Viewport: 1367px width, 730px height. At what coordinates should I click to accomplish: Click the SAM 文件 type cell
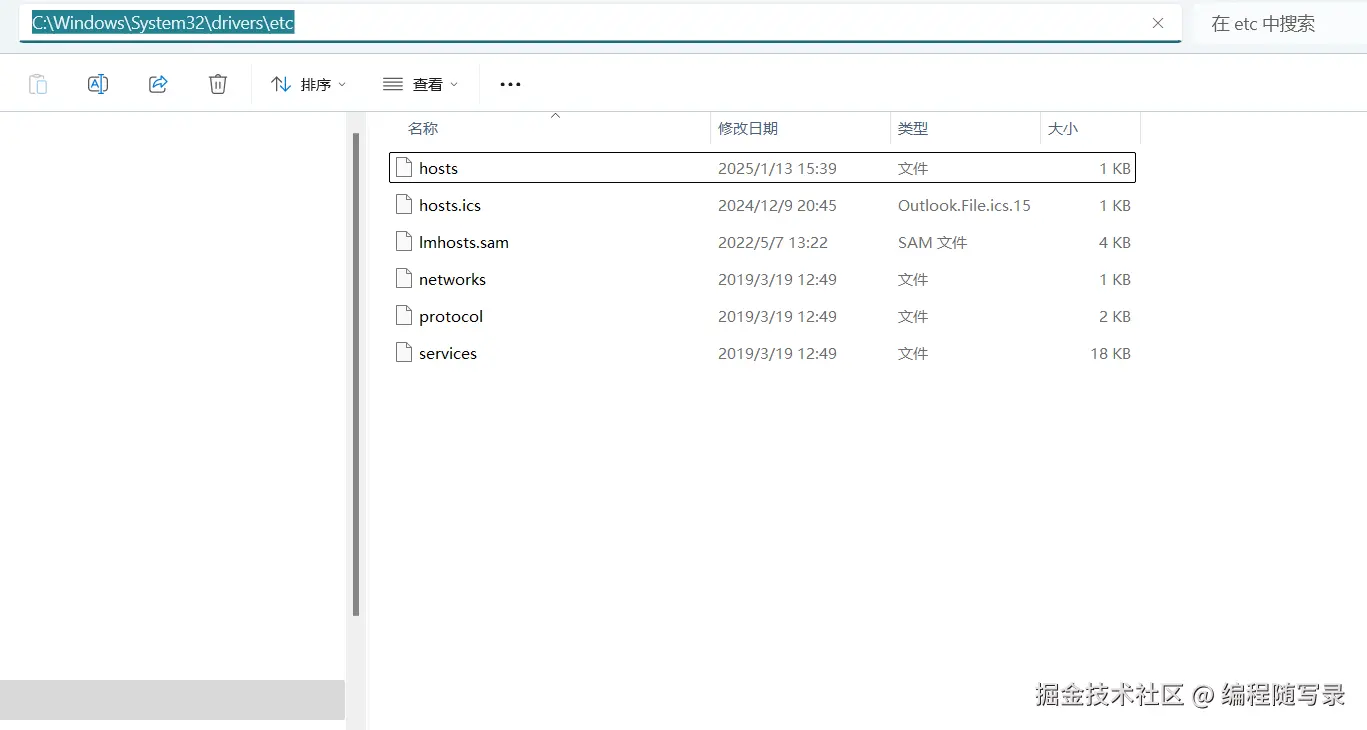point(932,242)
